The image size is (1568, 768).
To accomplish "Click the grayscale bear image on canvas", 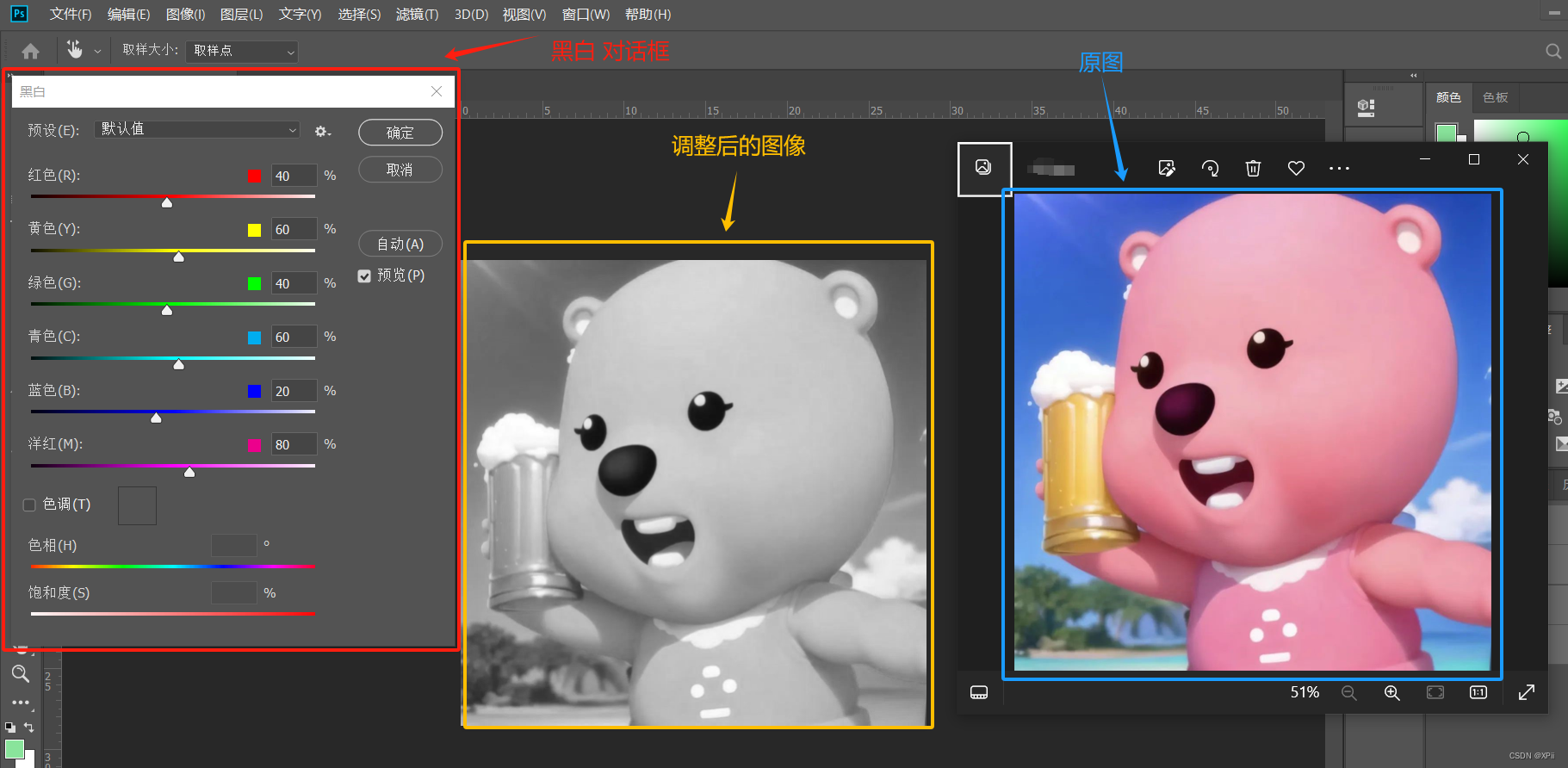I will [x=696, y=492].
